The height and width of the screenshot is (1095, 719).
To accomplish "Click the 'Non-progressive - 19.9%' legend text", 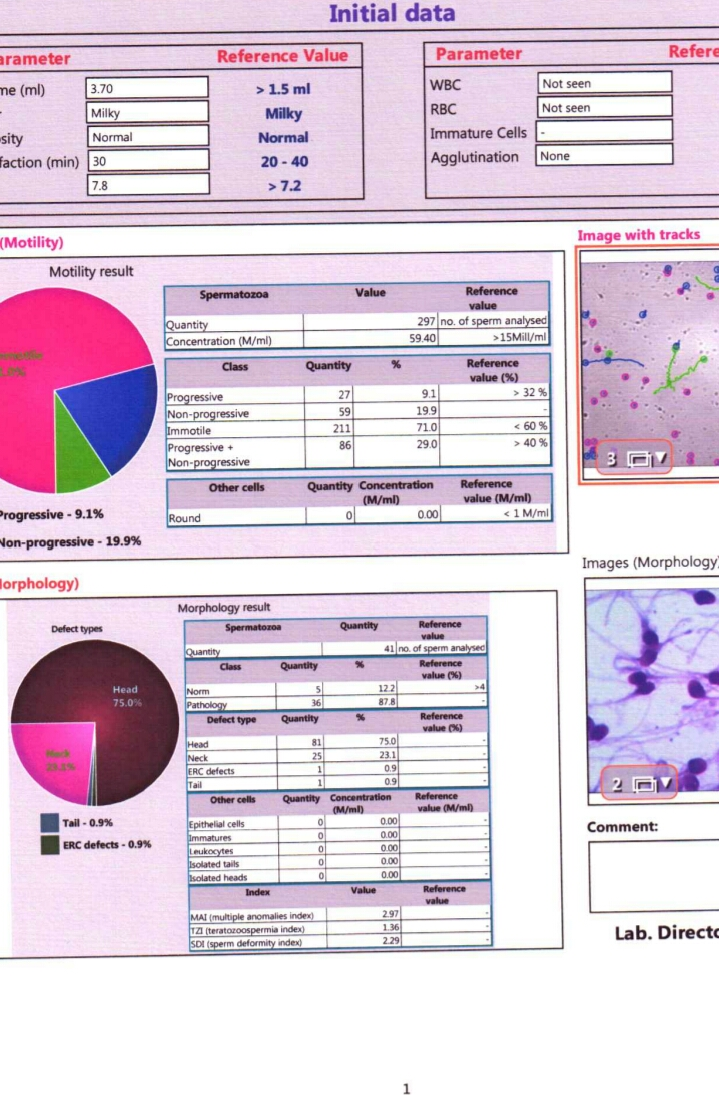I will click(x=70, y=541).
